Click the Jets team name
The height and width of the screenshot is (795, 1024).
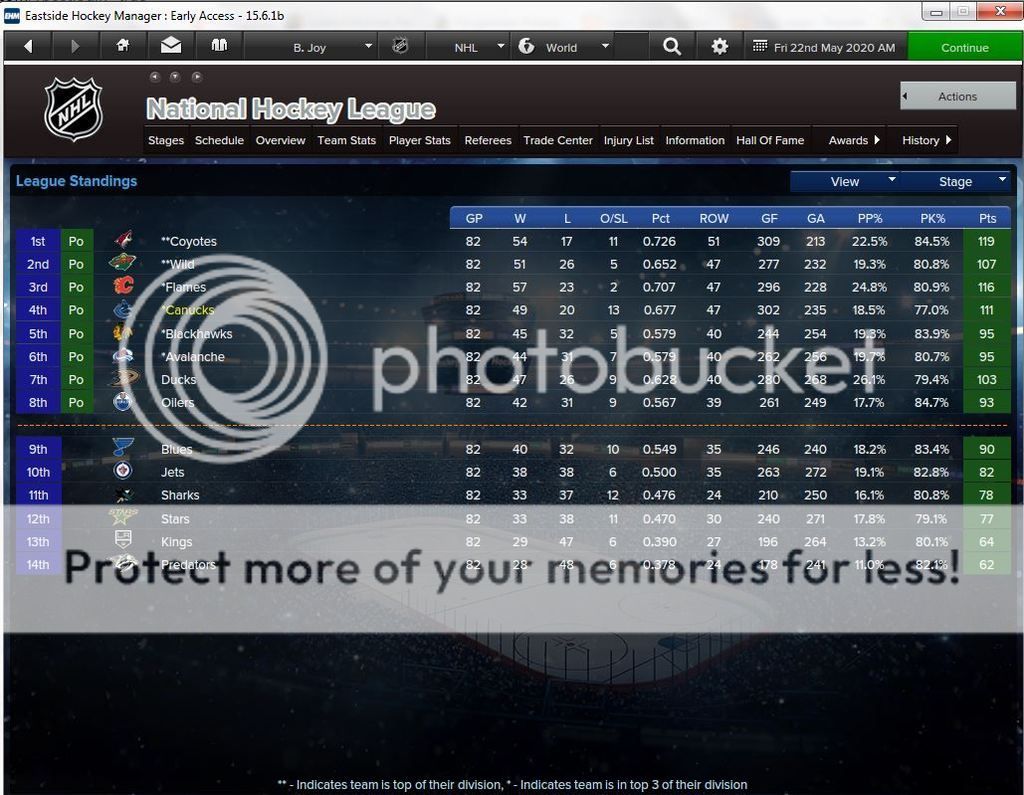[x=172, y=472]
